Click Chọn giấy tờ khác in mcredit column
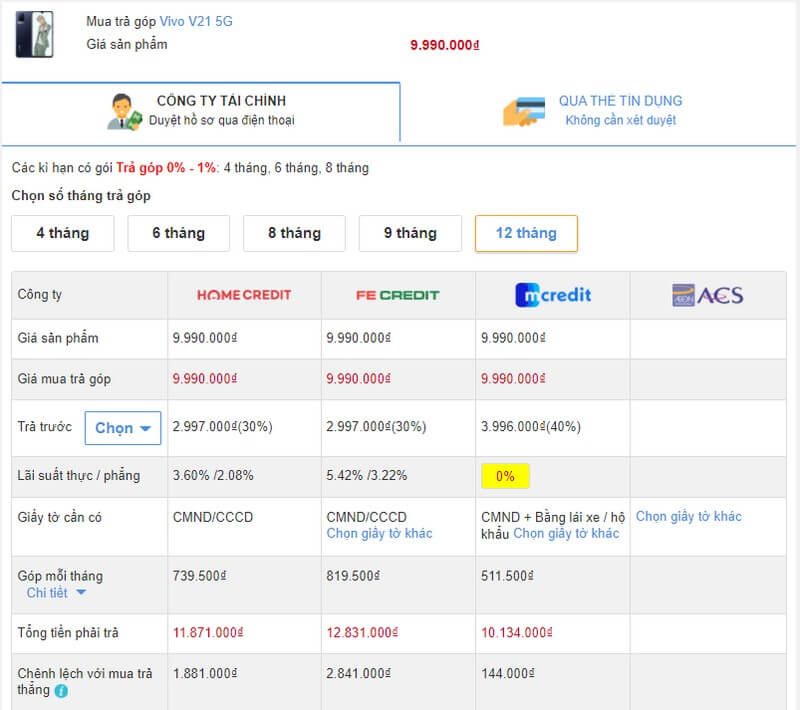 [566, 534]
